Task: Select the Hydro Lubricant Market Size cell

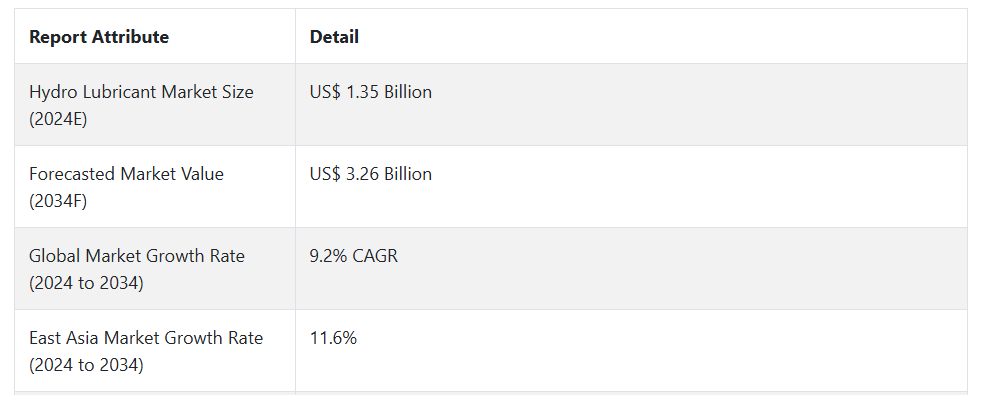Action: 155,105
